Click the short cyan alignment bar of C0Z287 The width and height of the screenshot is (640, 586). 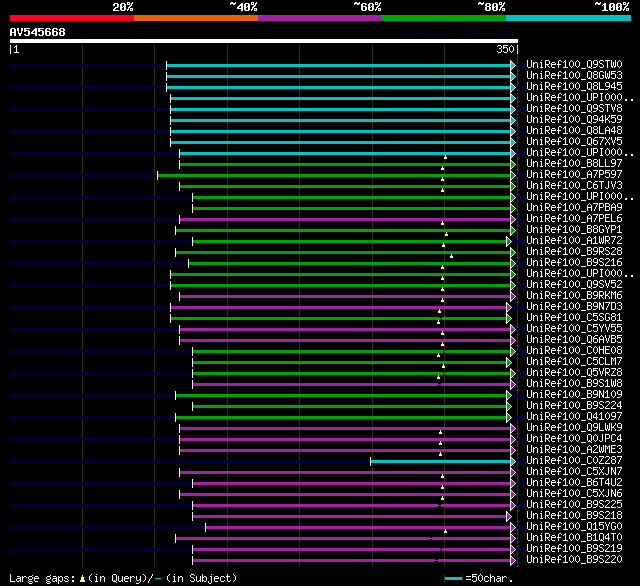(x=443, y=462)
